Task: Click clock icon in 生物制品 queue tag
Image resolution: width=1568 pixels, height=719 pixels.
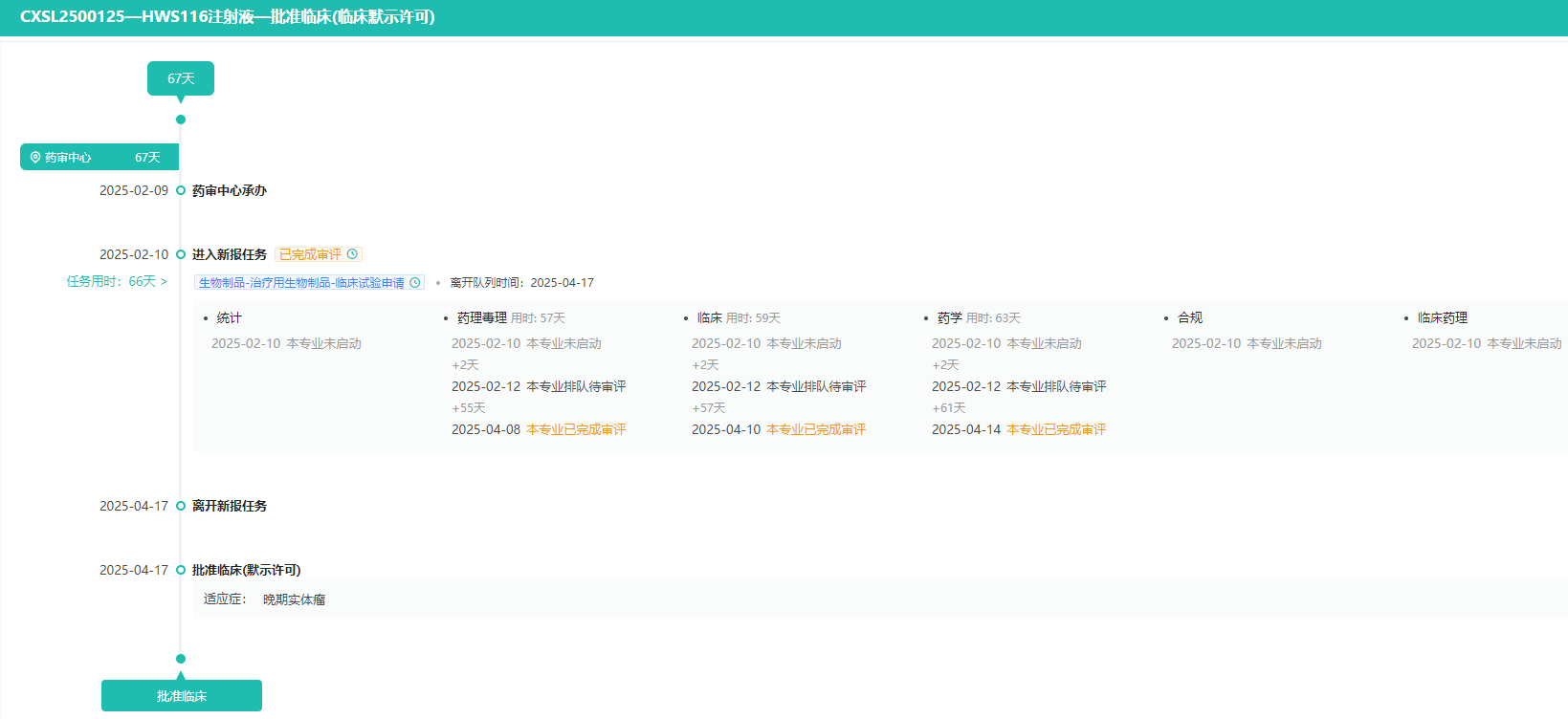Action: [x=415, y=283]
